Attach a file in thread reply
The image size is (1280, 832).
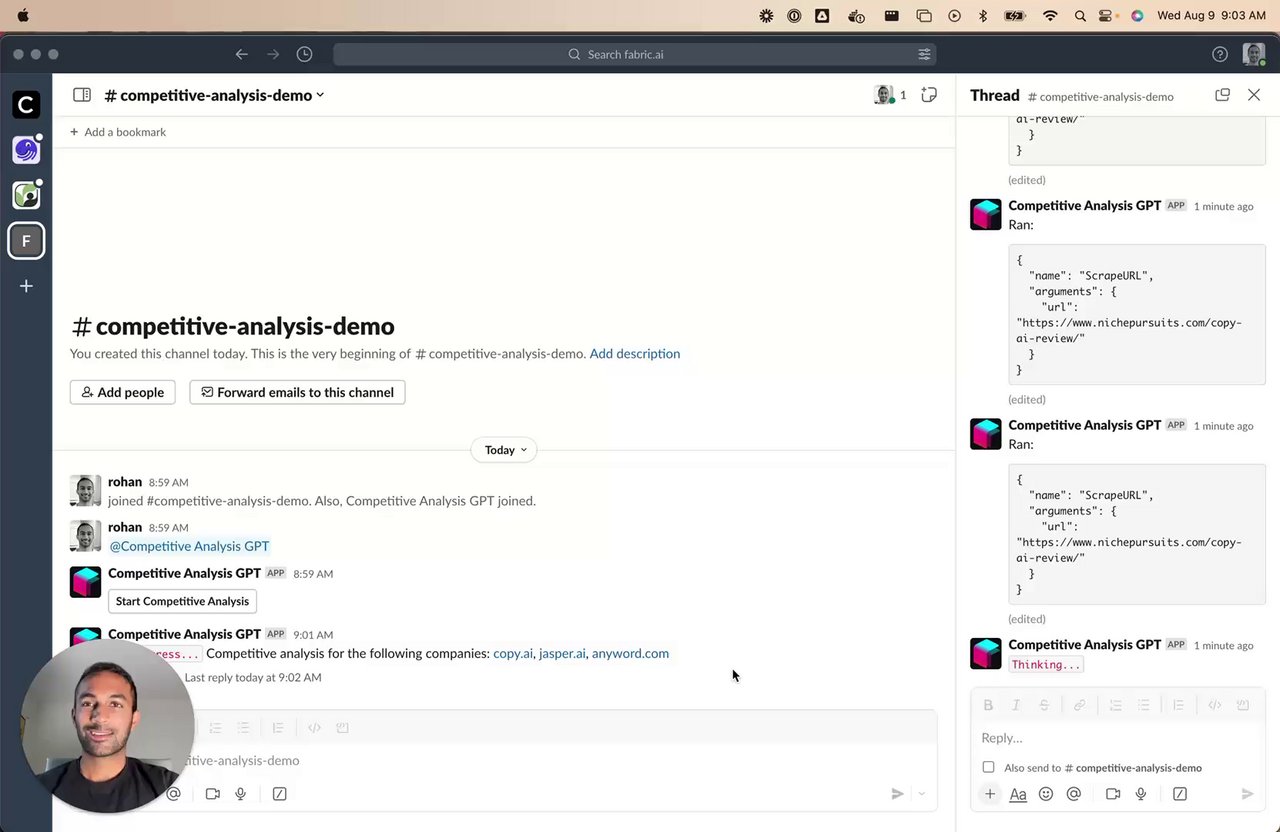coord(989,794)
